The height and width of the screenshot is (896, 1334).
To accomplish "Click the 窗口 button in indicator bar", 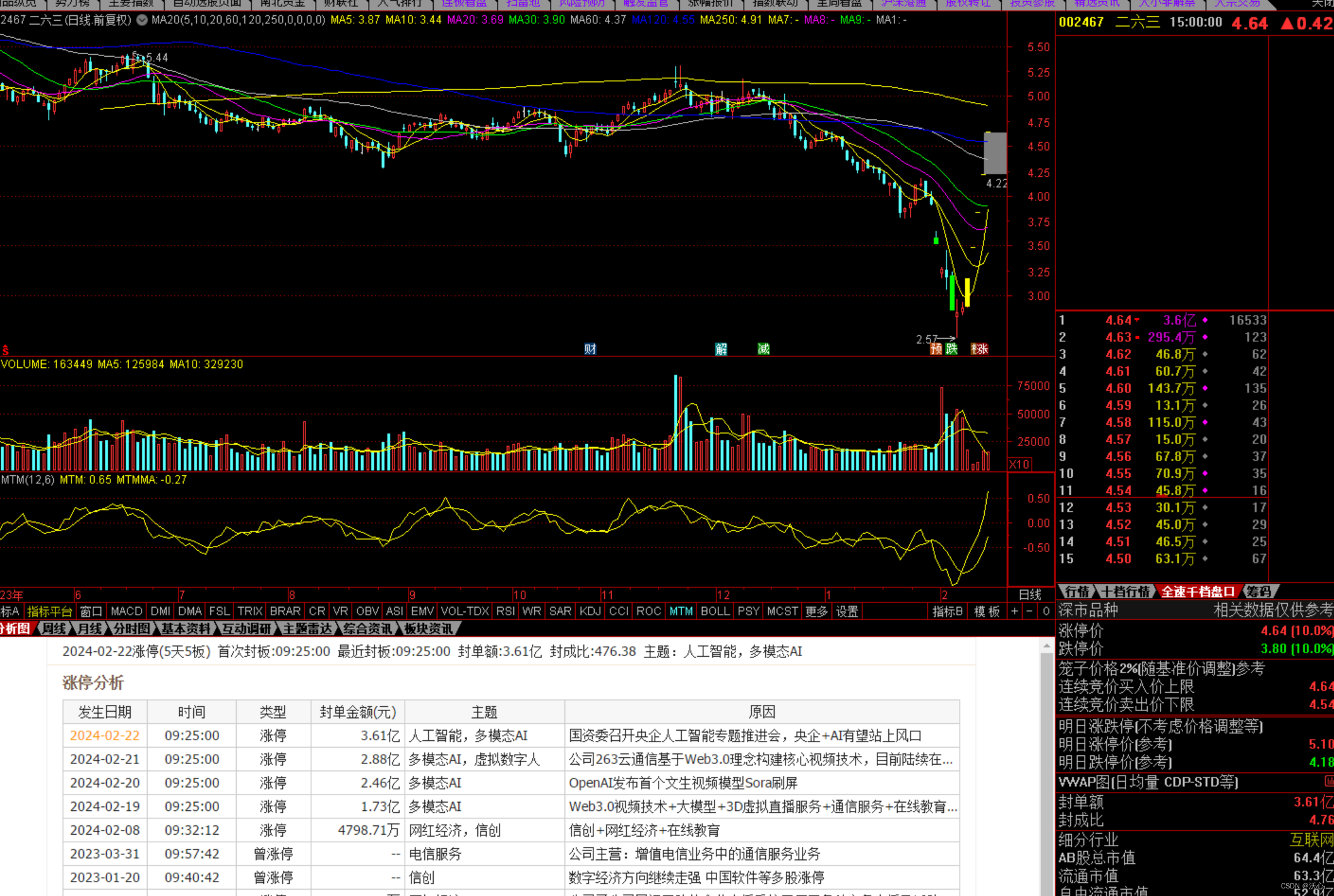I will (91, 611).
